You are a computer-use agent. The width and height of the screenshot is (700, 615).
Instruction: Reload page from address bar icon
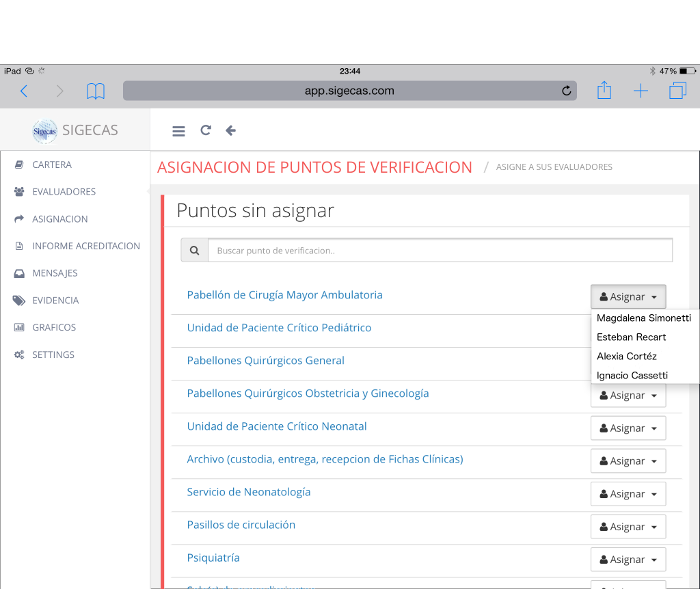[567, 91]
